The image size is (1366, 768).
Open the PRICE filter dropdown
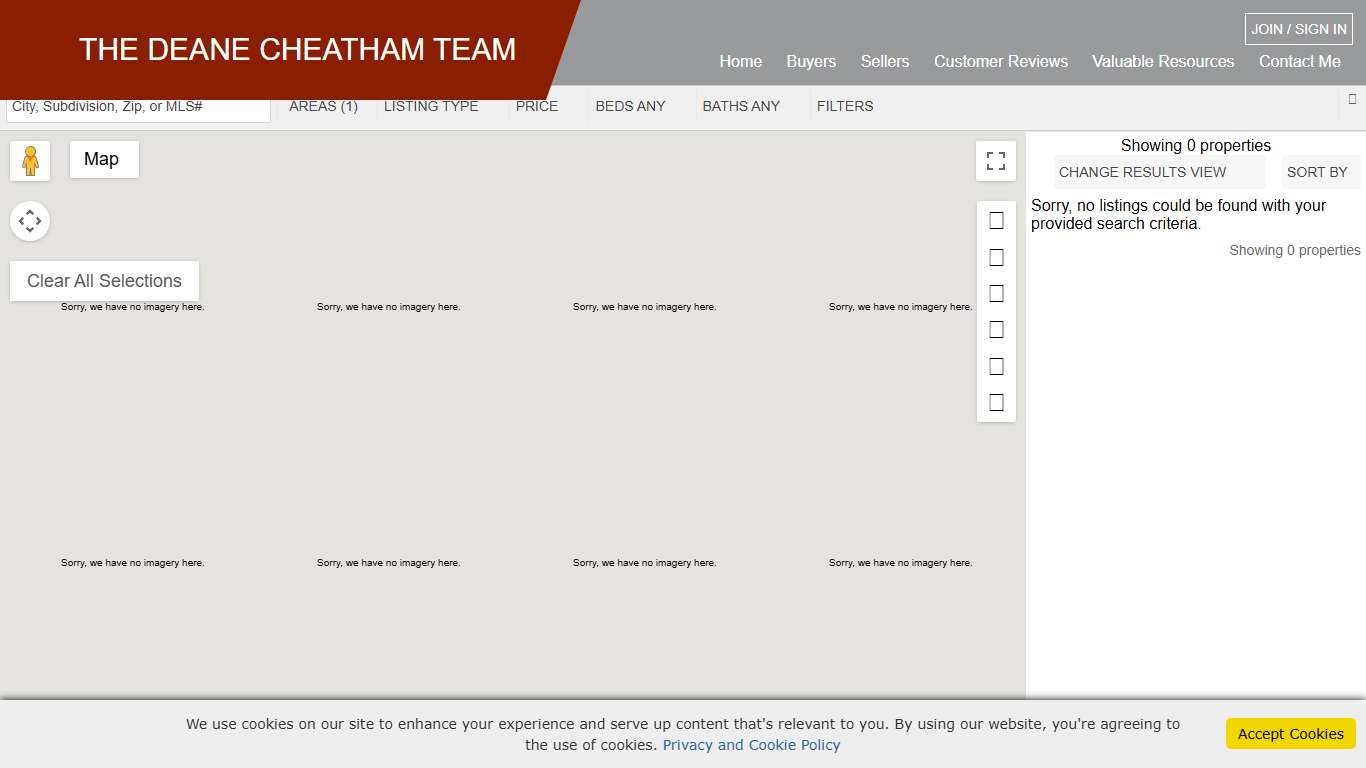click(537, 106)
